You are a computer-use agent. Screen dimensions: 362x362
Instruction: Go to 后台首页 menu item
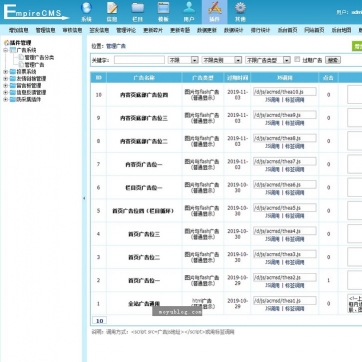coord(287,30)
